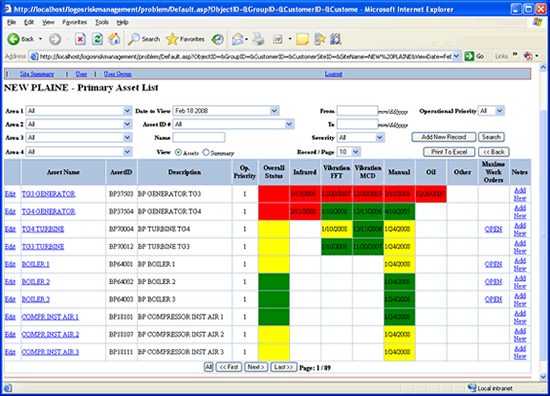
Task: Open the Edit menu
Action: (29, 22)
